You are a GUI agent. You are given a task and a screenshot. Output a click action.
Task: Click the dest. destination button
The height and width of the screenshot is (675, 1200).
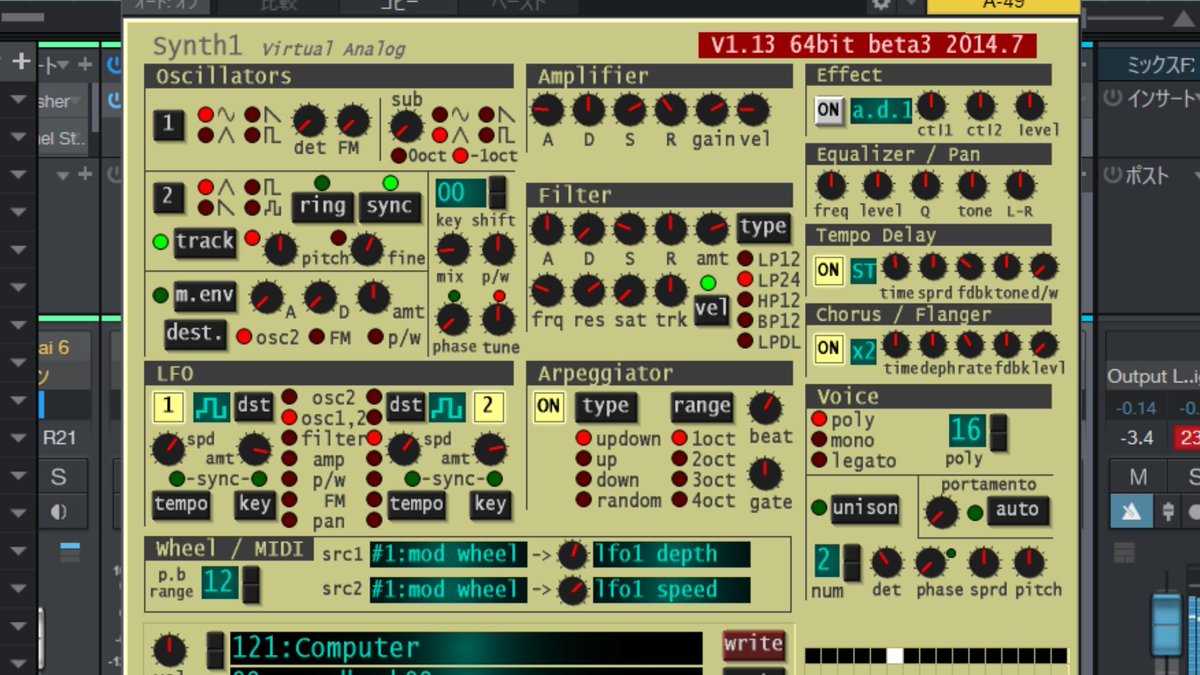coord(195,334)
